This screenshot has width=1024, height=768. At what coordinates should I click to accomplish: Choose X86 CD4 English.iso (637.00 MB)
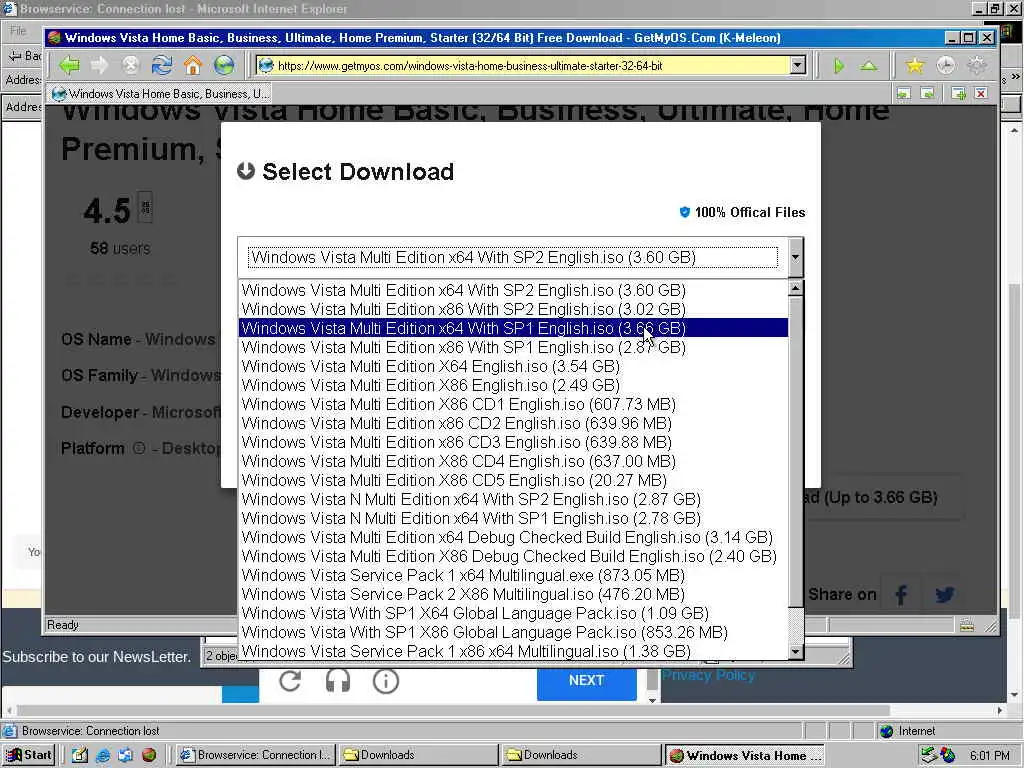513,461
